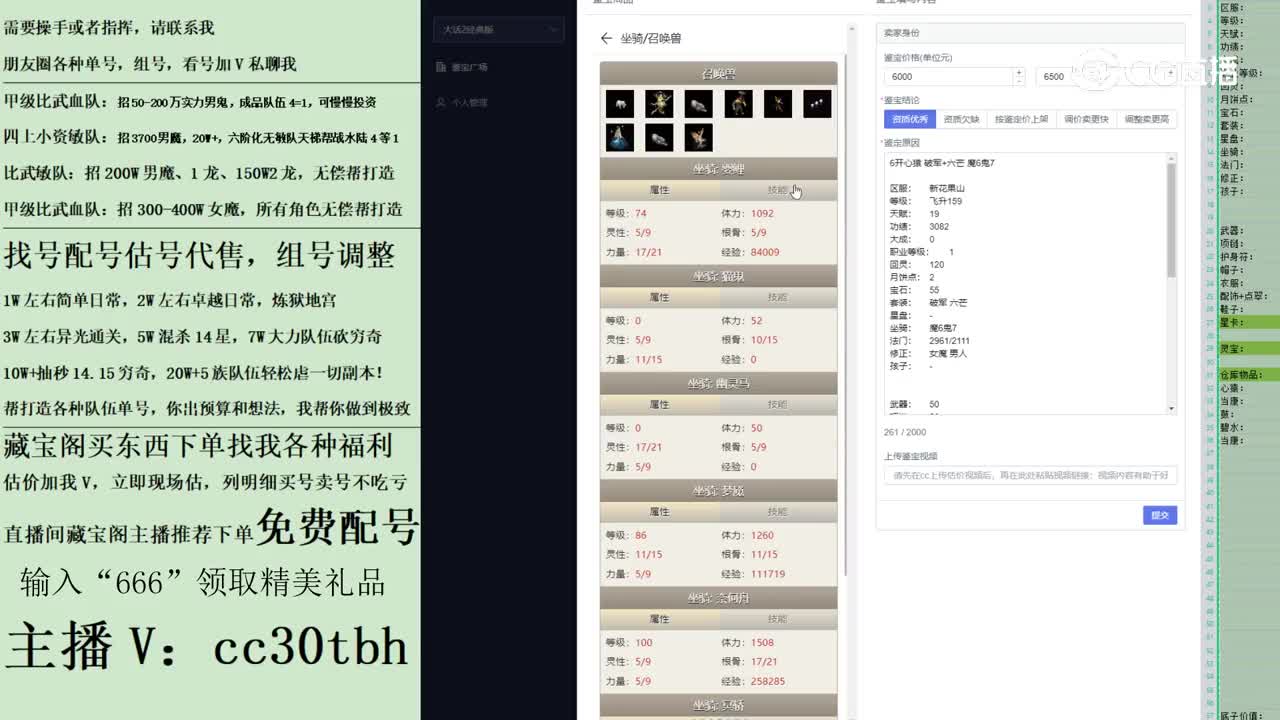Decrease the 6000 price with down stepper
The width and height of the screenshot is (1280, 720).
[1019, 81]
